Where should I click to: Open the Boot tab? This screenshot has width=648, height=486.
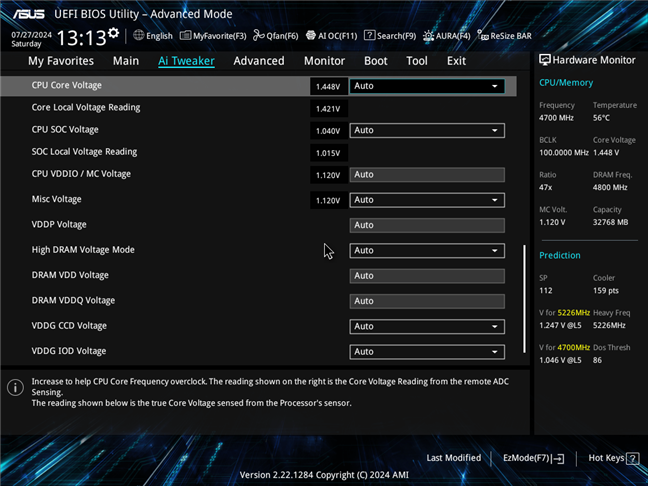(x=376, y=61)
